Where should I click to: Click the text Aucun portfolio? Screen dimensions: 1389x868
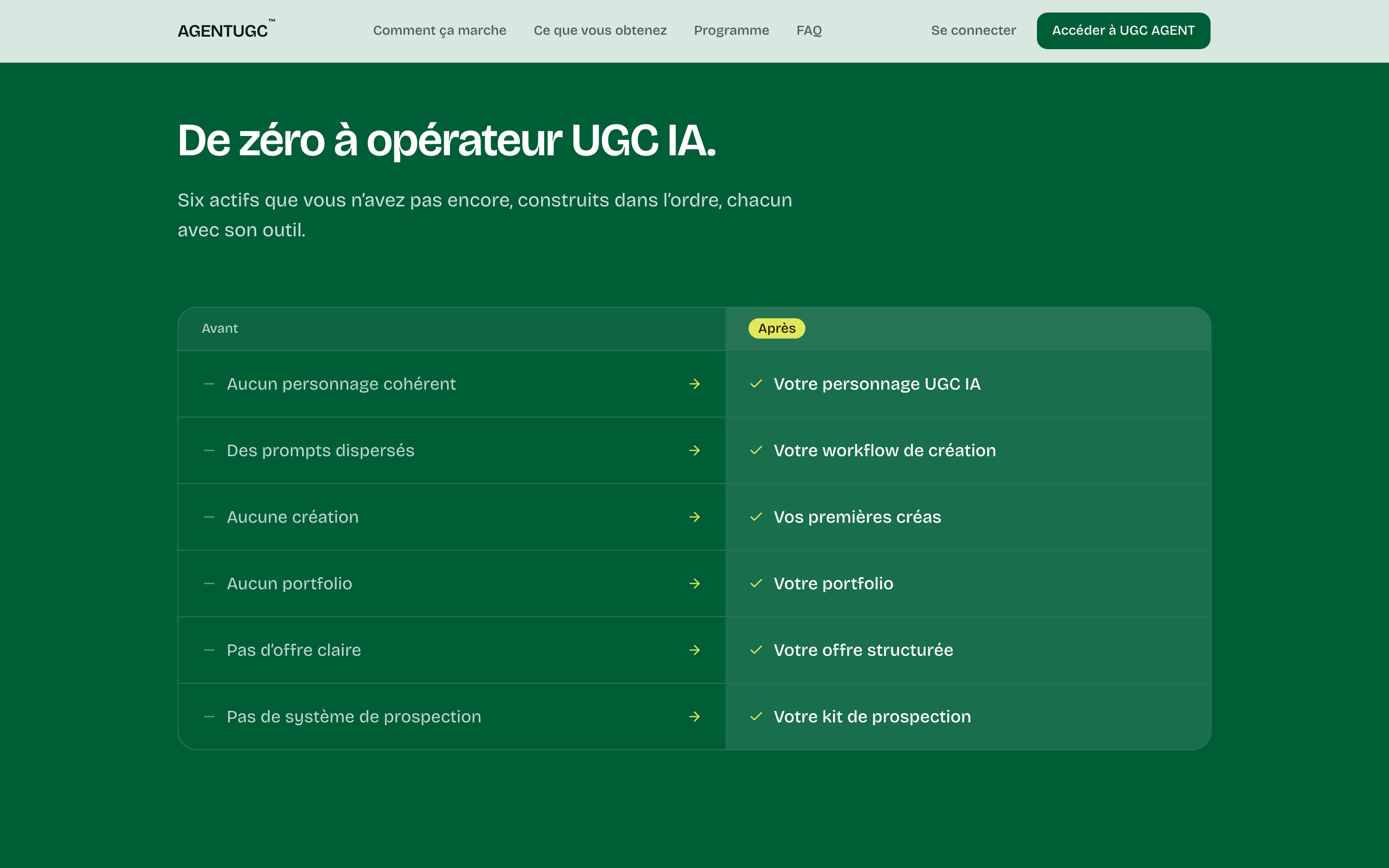pos(289,584)
